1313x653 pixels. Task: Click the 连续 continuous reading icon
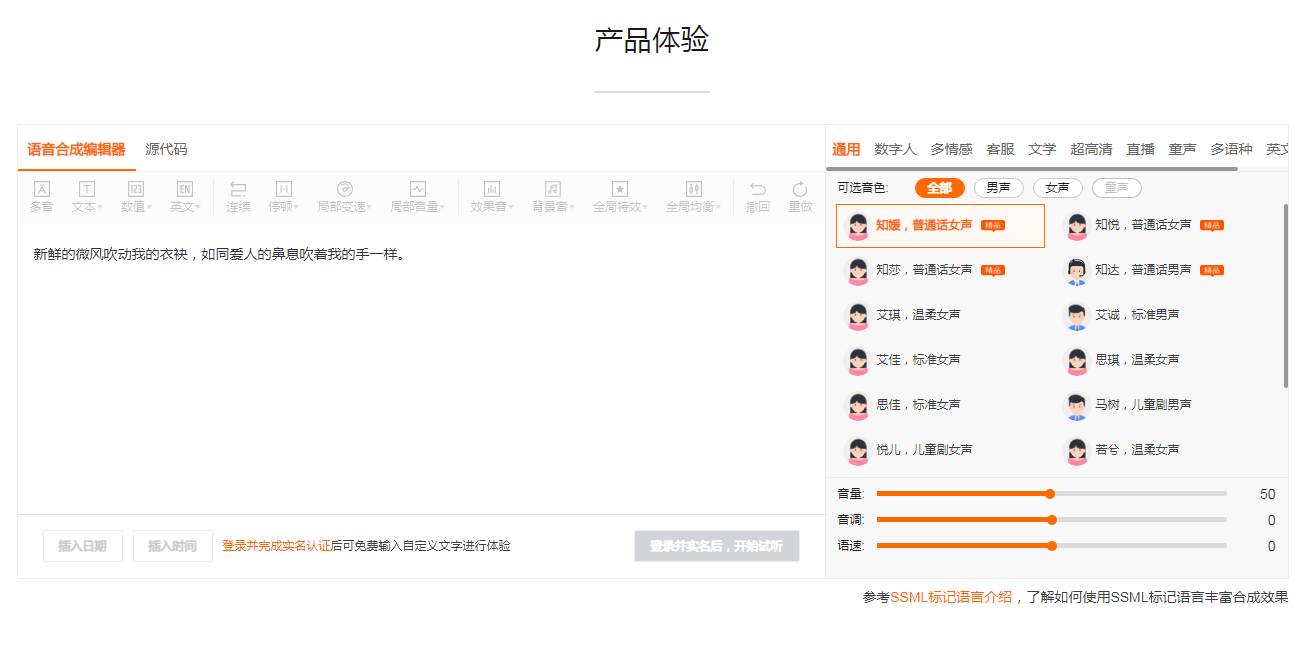tap(238, 189)
